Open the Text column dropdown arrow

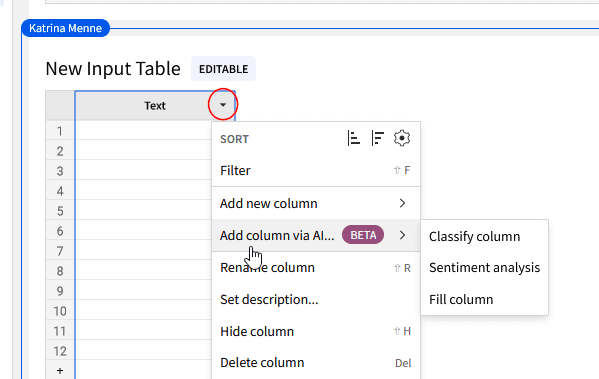coord(223,105)
